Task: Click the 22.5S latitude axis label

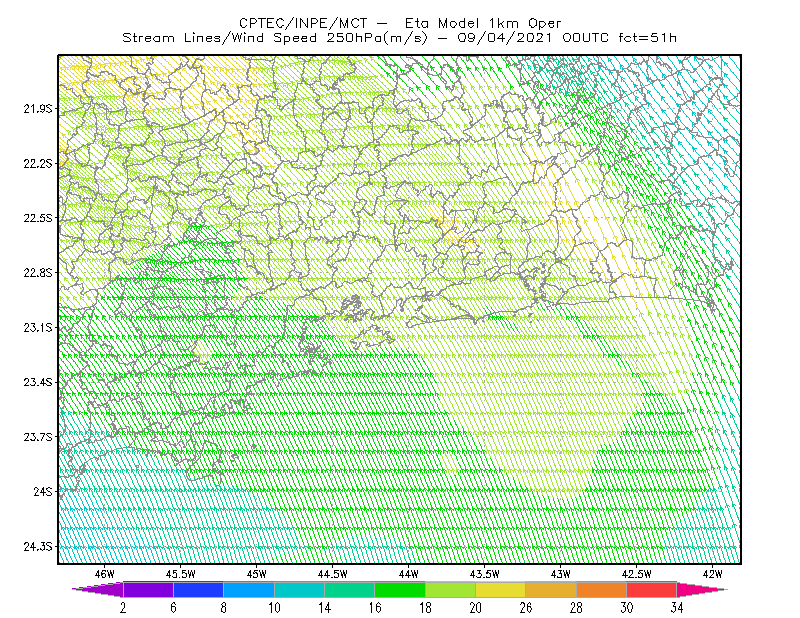Action: pos(38,218)
